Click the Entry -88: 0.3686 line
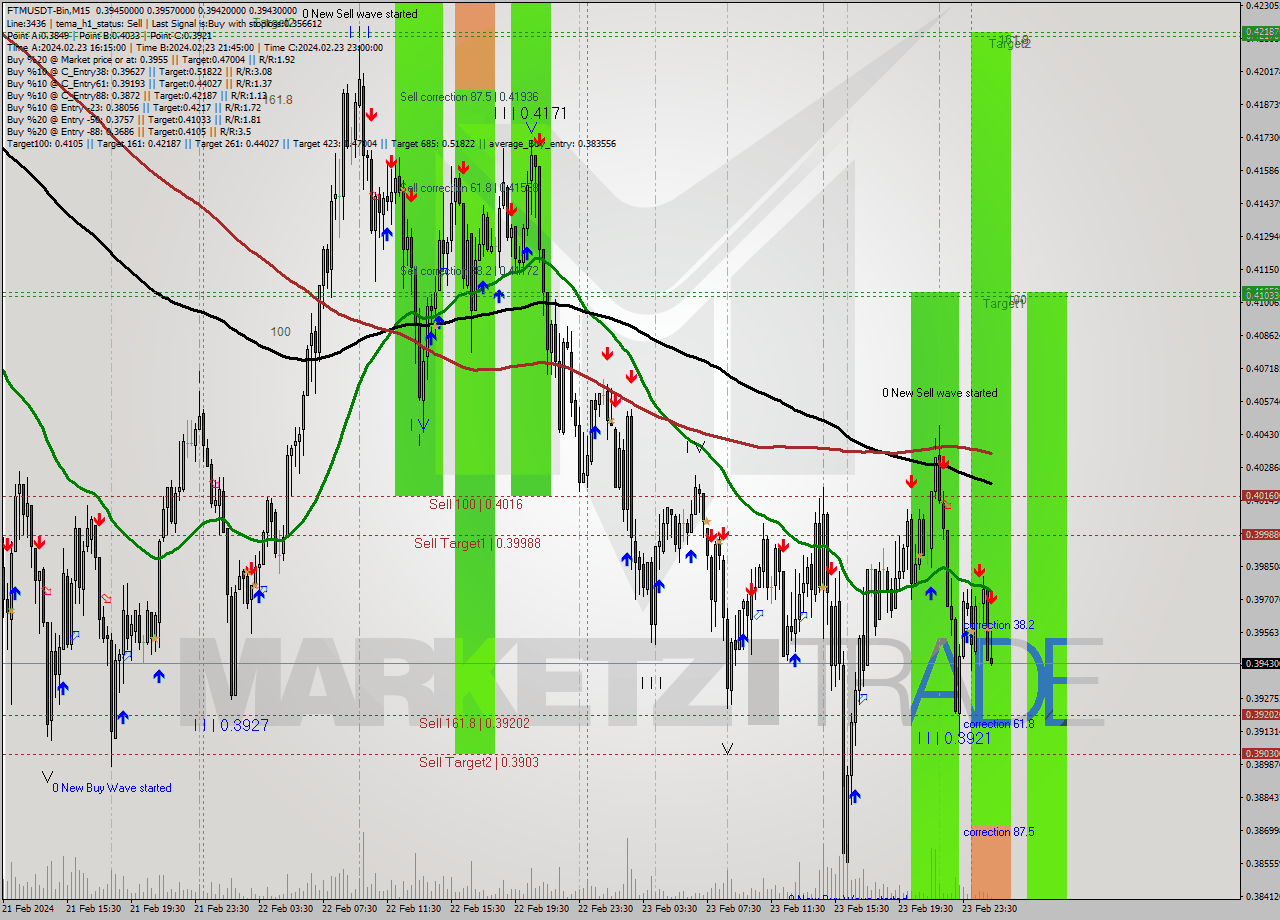 pyautogui.click(x=128, y=130)
